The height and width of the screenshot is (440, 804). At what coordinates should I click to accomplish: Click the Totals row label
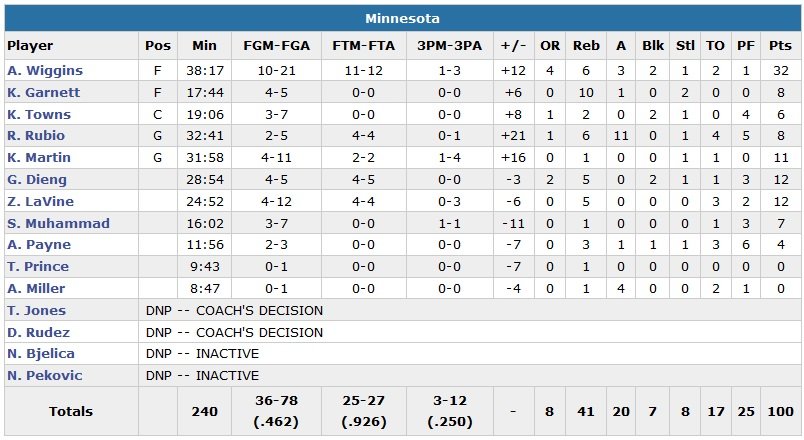click(71, 411)
